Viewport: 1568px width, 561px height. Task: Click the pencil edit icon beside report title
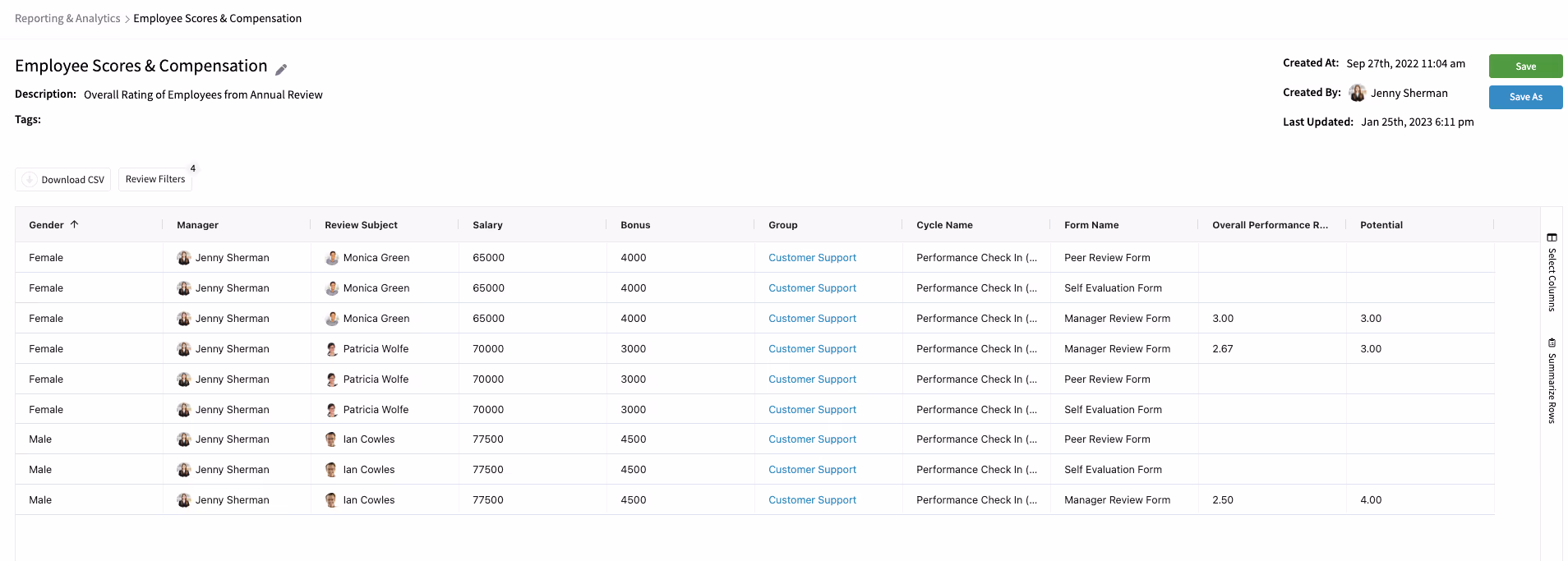281,70
